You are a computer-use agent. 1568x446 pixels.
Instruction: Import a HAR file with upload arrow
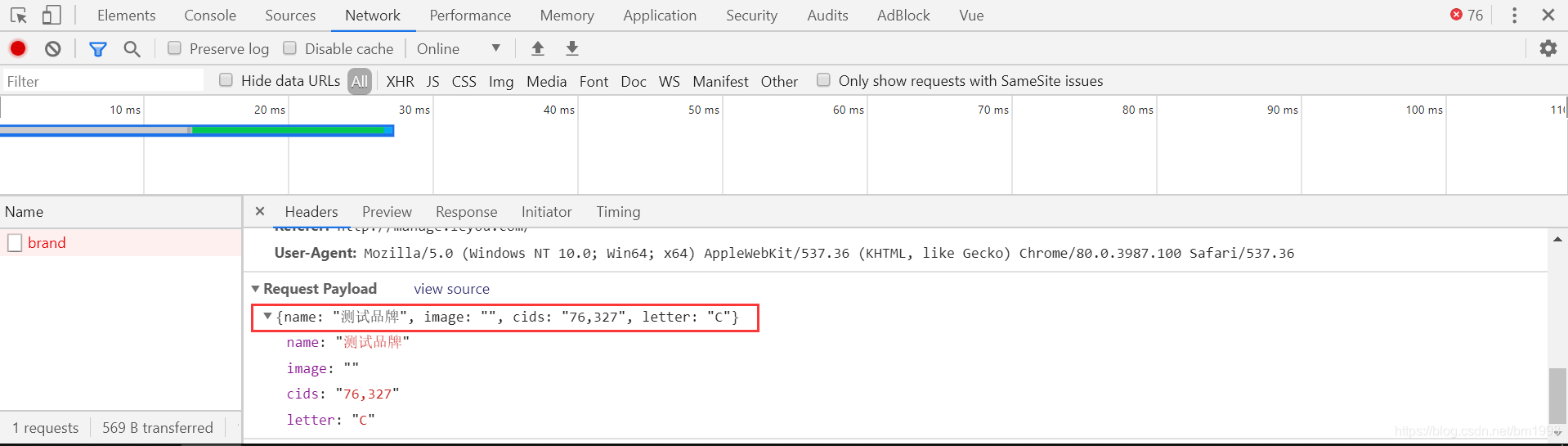click(x=538, y=48)
